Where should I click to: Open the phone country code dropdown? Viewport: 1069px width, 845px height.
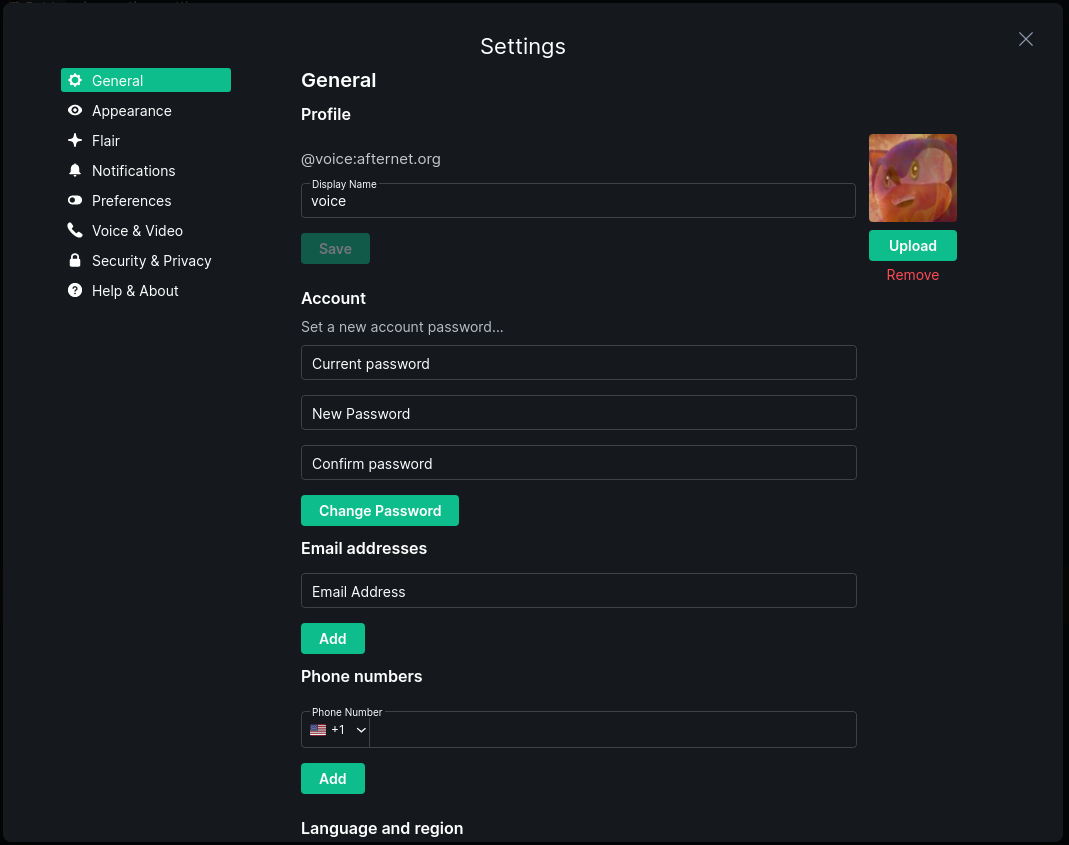[361, 730]
